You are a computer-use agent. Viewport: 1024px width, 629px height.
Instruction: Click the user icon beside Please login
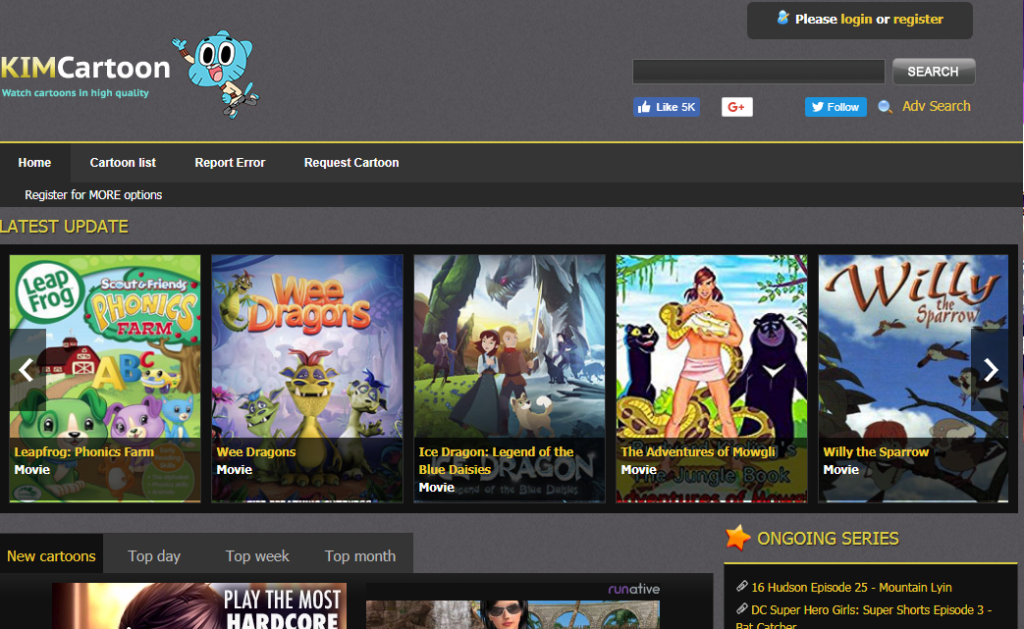pos(781,18)
